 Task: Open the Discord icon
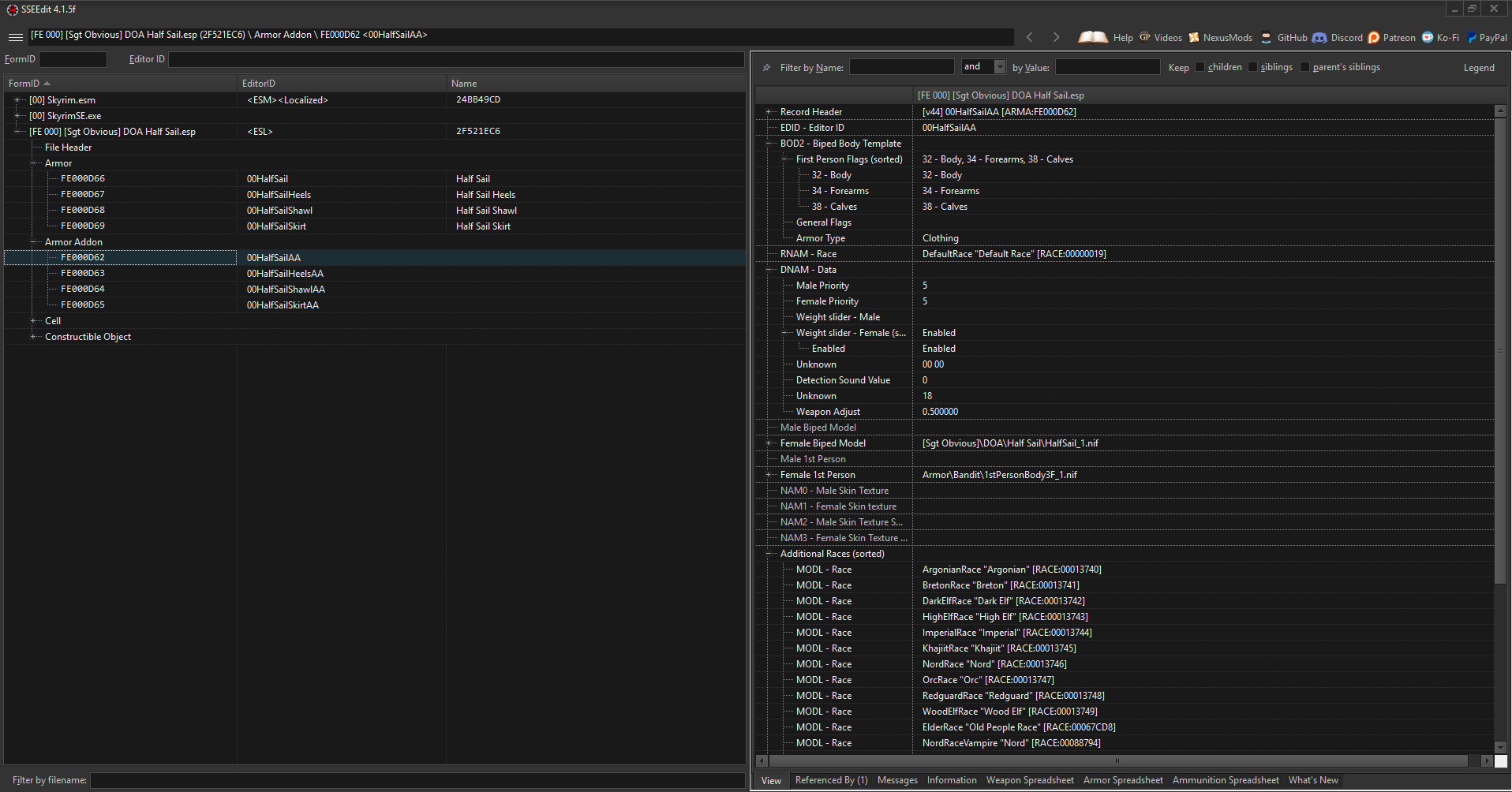(x=1319, y=37)
